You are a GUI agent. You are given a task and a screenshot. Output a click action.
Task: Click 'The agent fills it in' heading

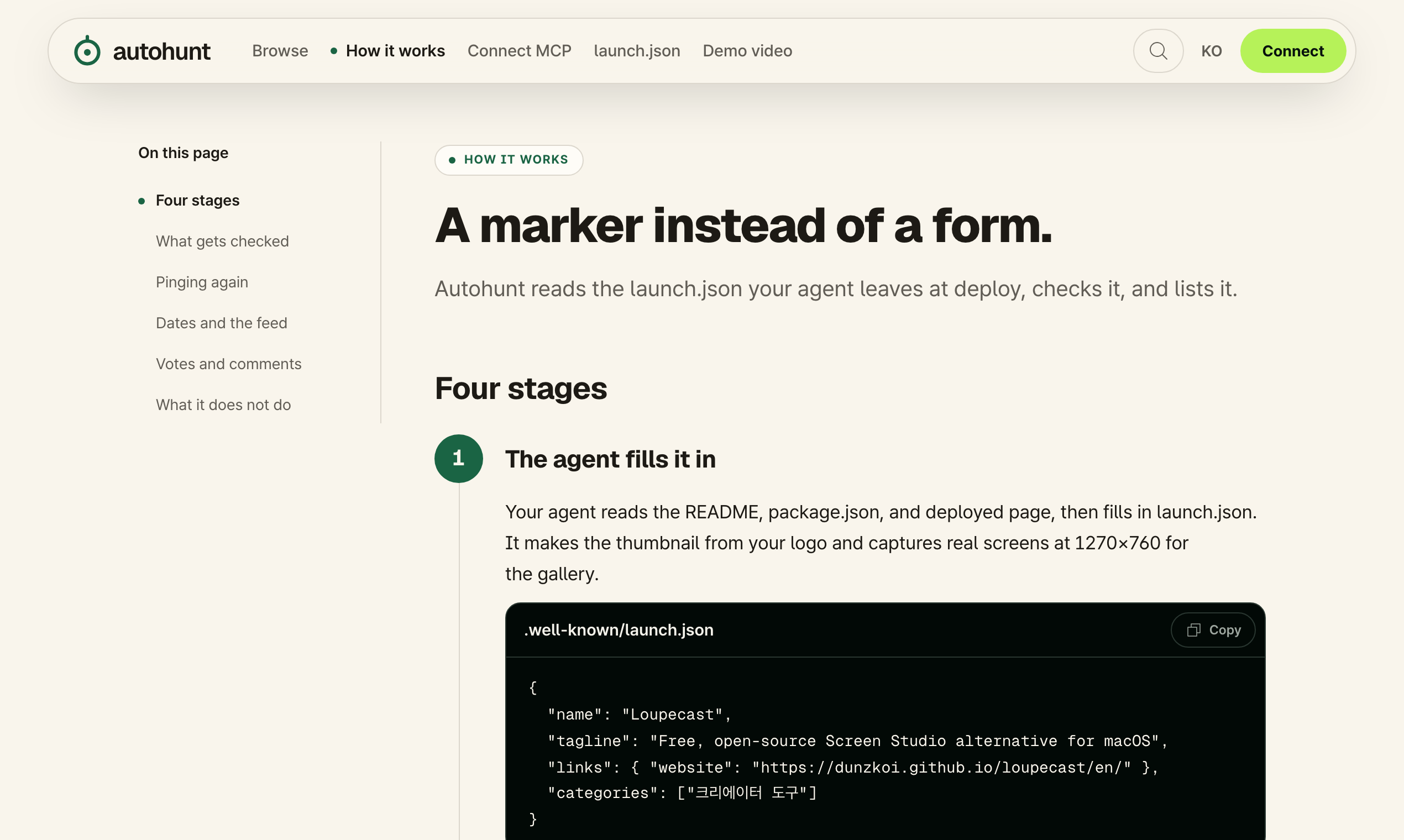click(x=610, y=459)
